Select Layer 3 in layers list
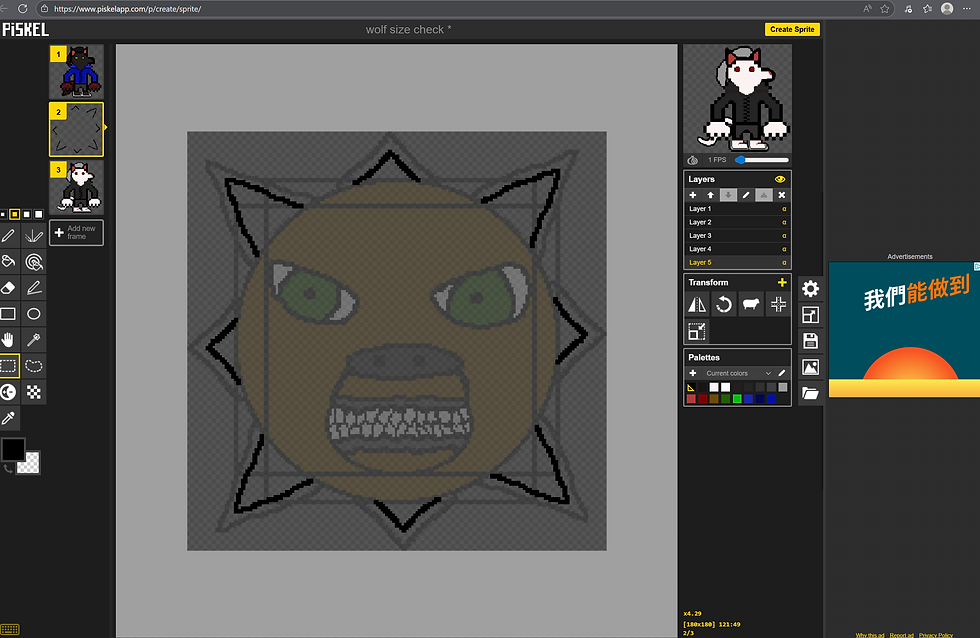980x638 pixels. 738,236
